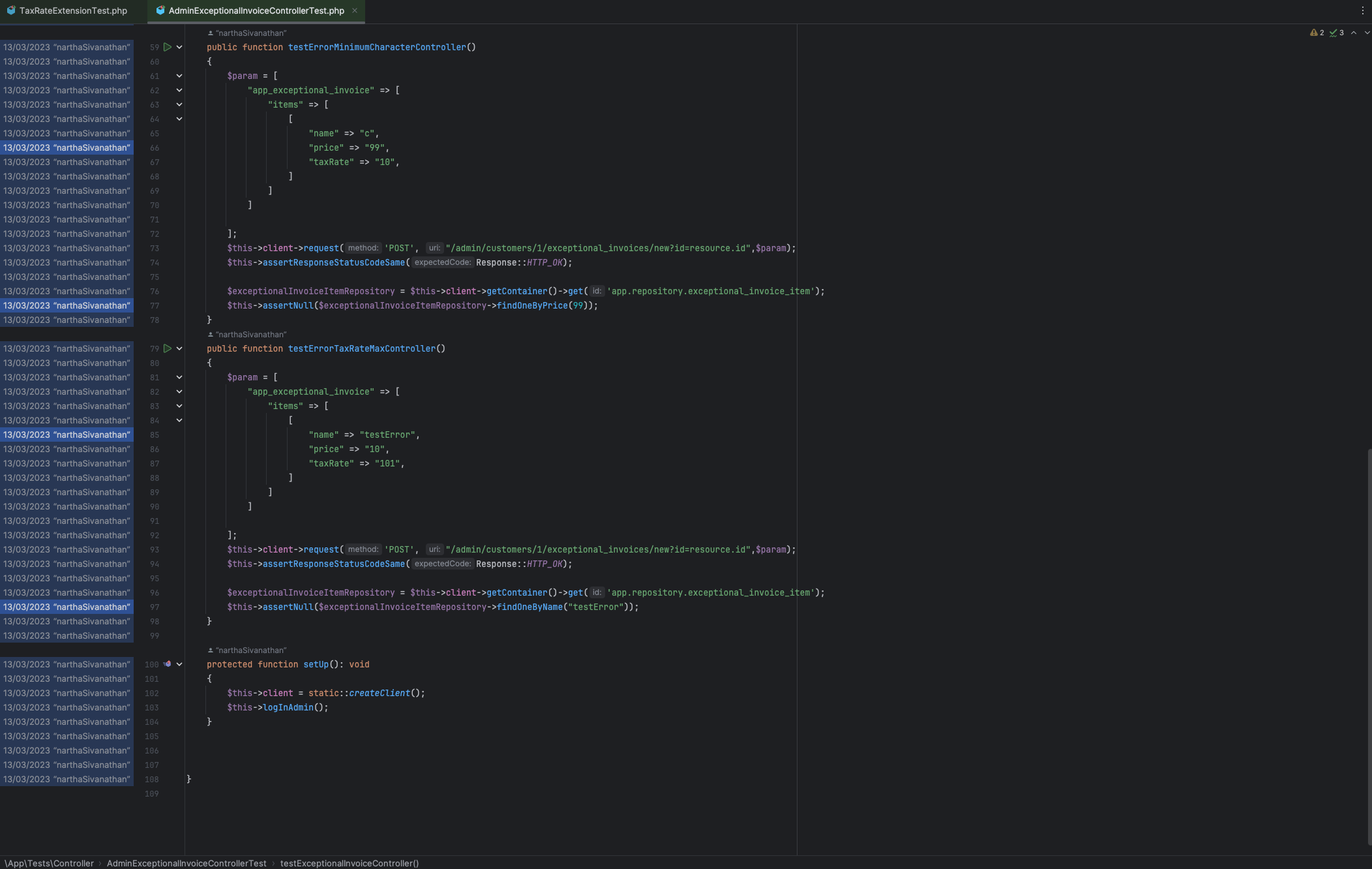Fold the "items" array at line 63
This screenshot has width=1372, height=869.
tap(179, 104)
